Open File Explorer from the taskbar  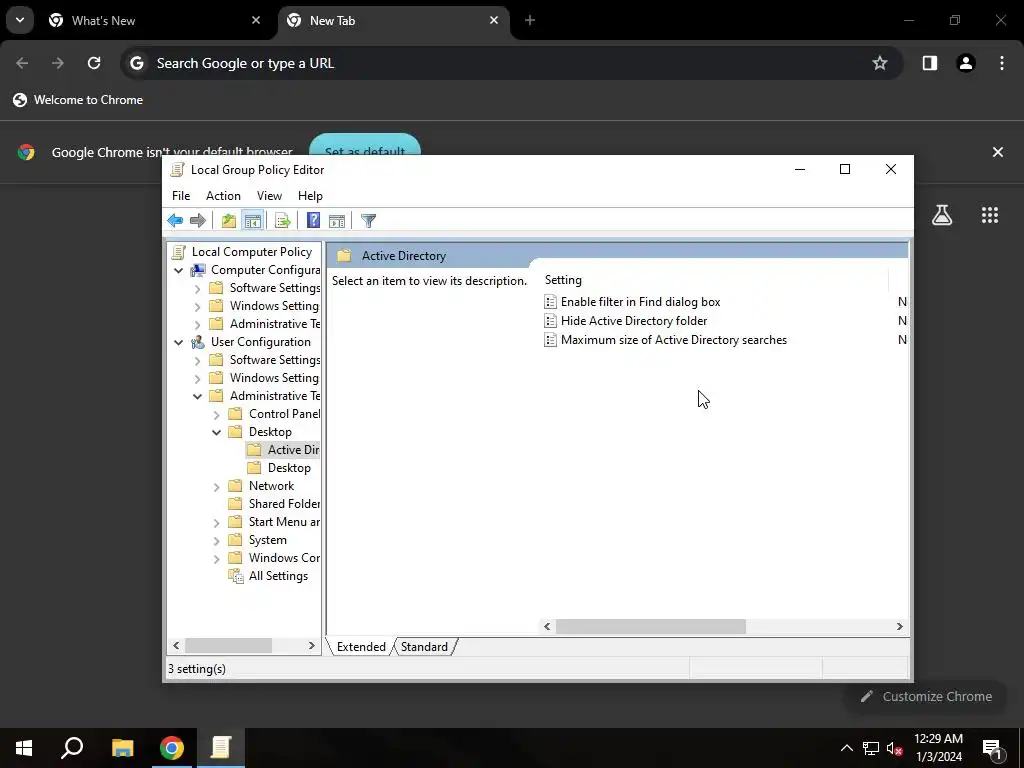point(122,748)
